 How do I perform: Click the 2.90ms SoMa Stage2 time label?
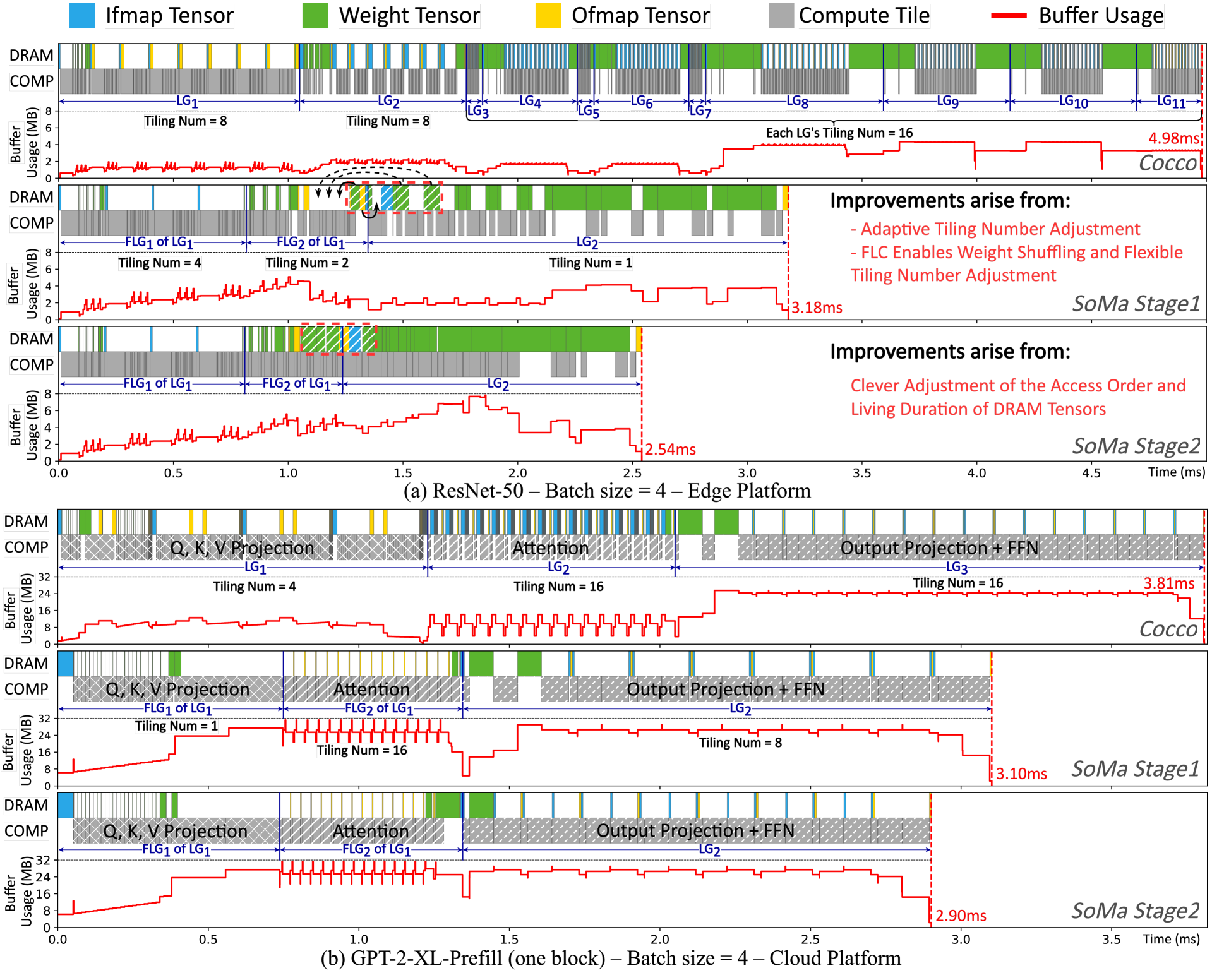coord(961,916)
